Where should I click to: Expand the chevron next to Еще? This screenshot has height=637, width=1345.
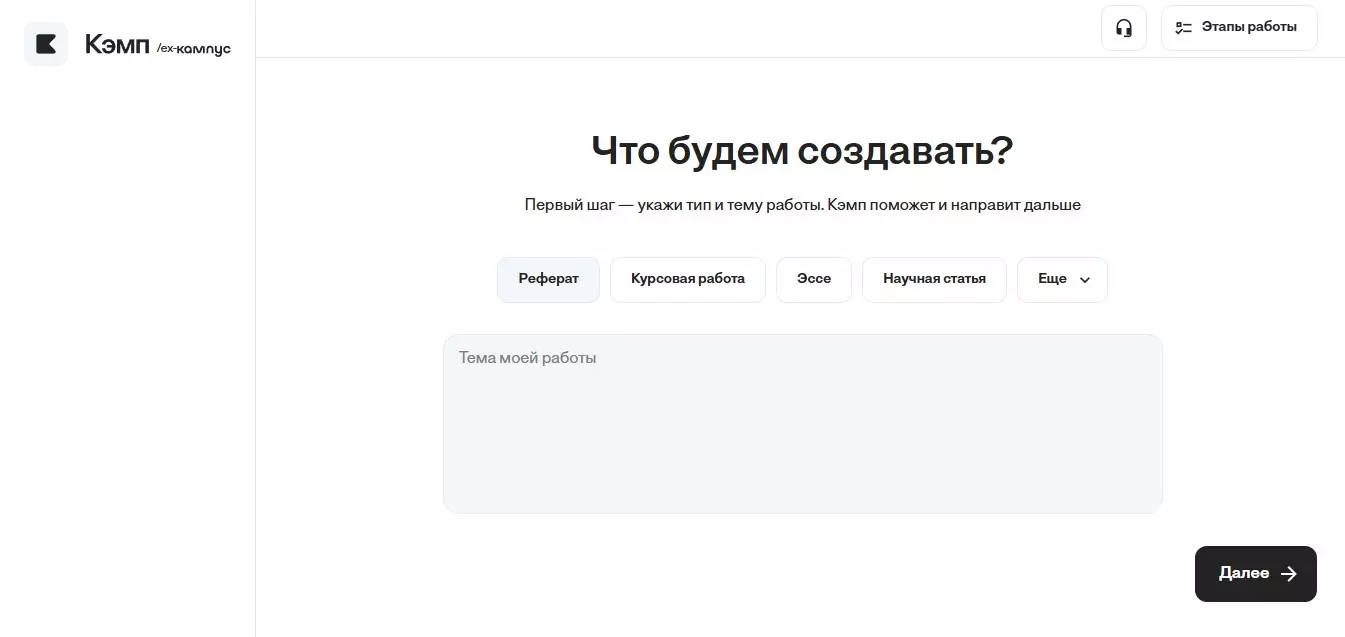[1085, 280]
